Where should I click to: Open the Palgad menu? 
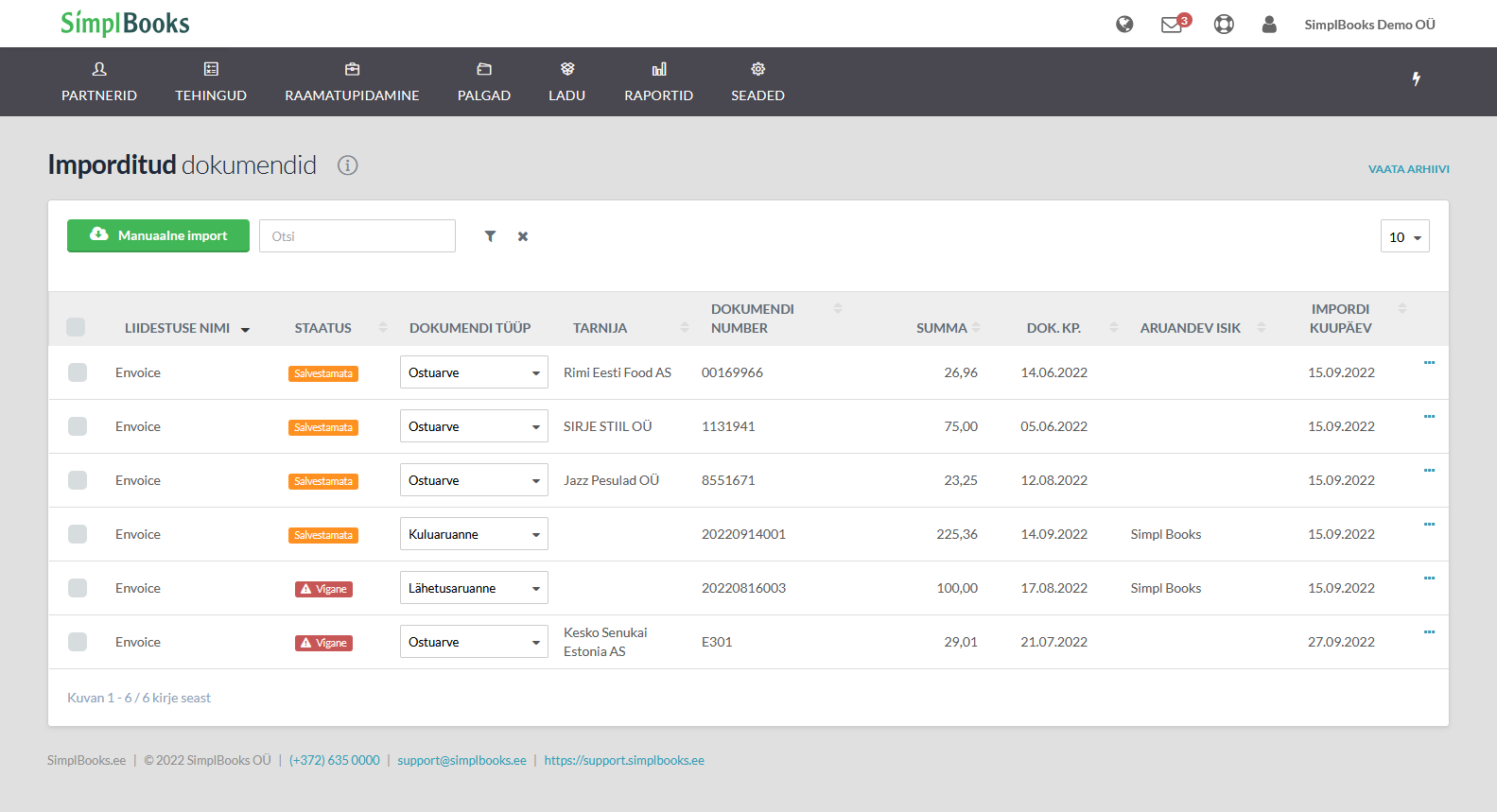coord(484,82)
